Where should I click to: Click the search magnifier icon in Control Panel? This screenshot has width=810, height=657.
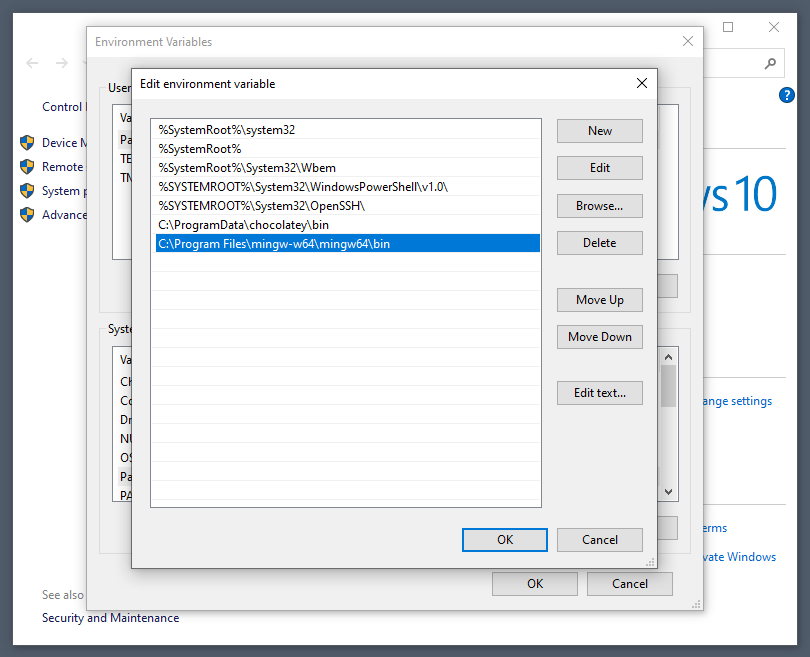tap(770, 64)
